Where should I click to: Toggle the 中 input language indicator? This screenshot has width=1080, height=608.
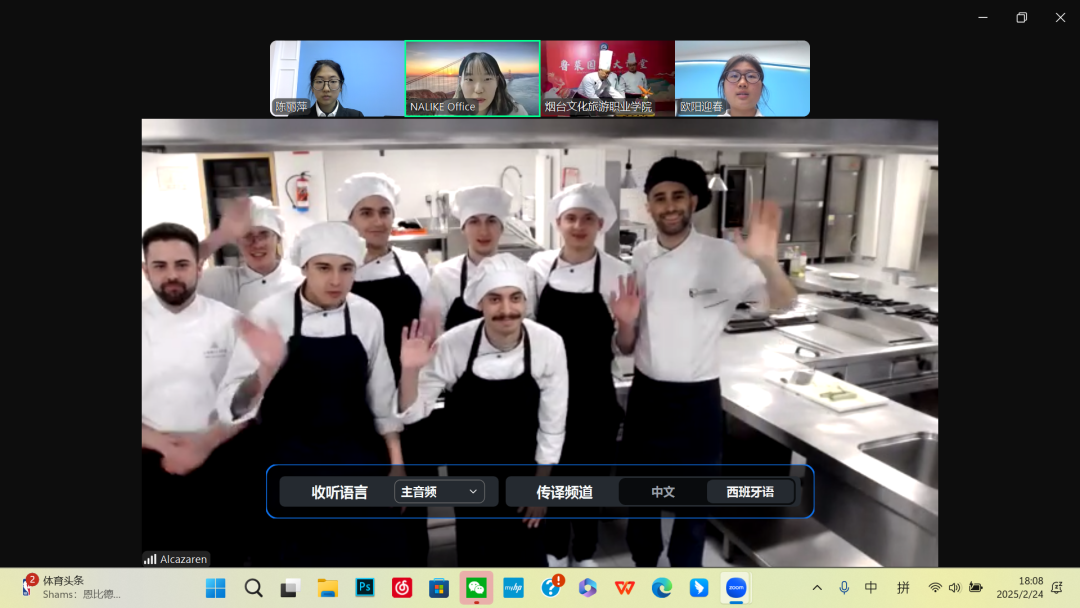(871, 588)
